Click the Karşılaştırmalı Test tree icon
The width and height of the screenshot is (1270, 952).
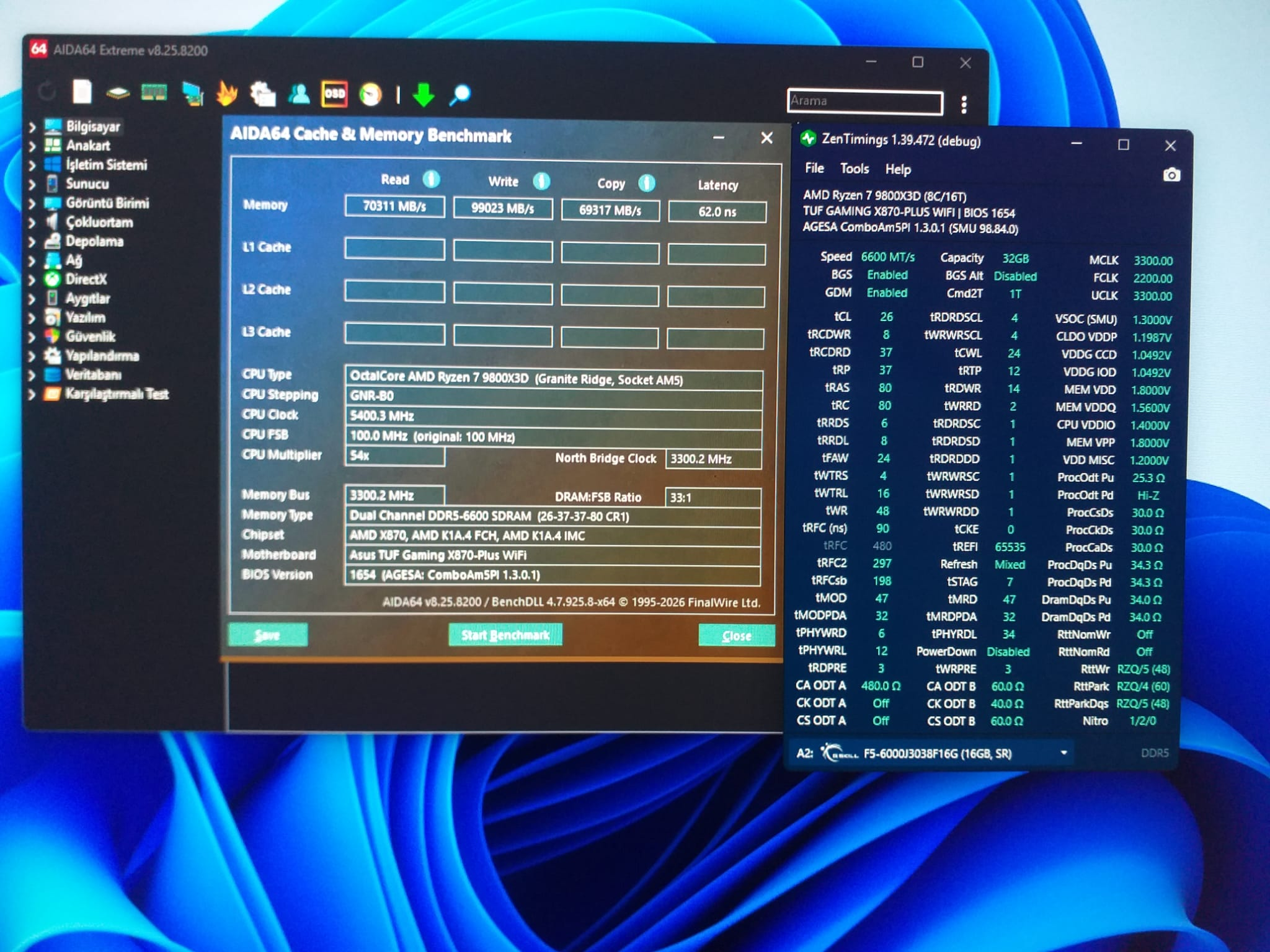[x=52, y=394]
